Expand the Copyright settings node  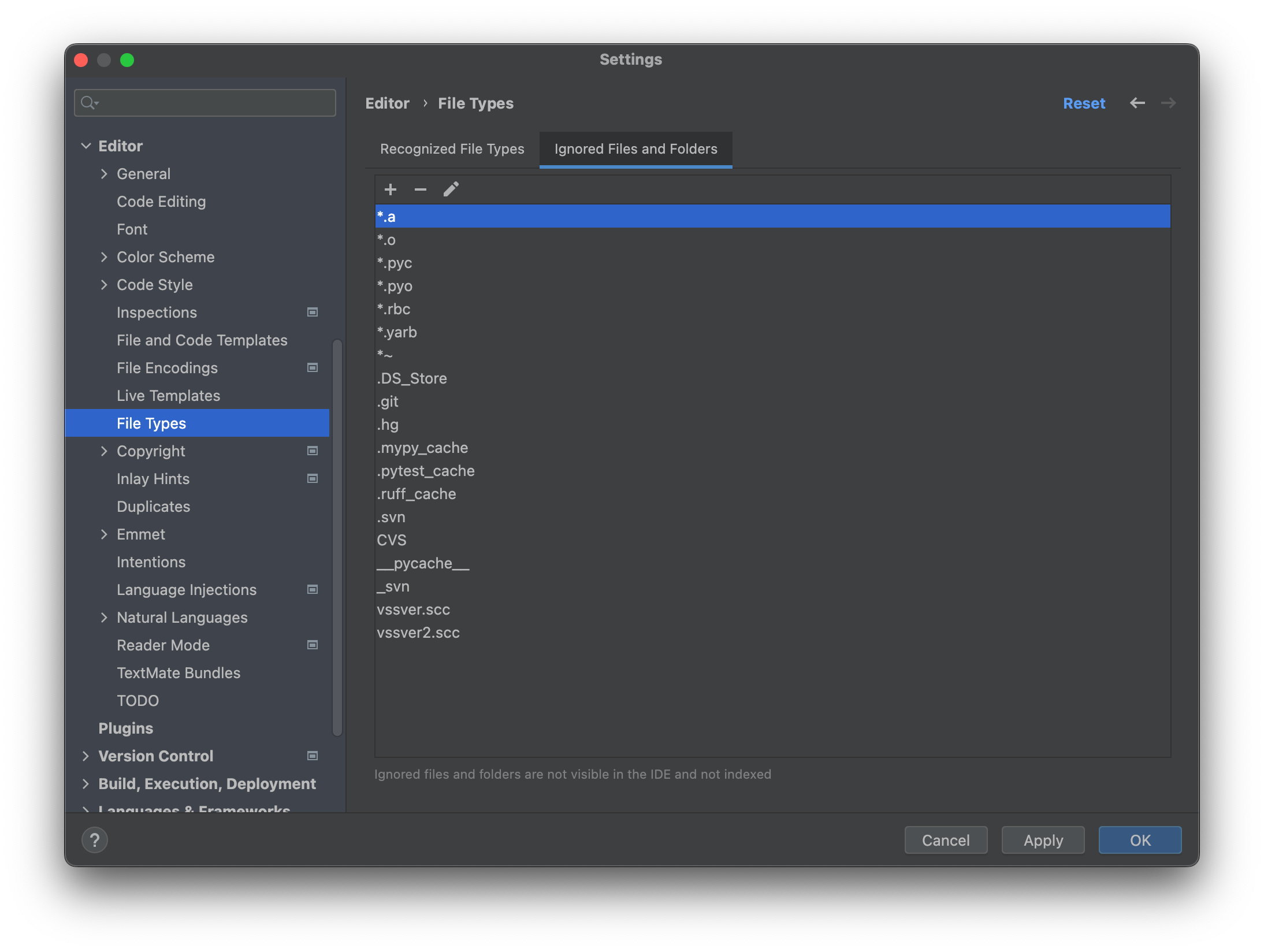click(105, 451)
